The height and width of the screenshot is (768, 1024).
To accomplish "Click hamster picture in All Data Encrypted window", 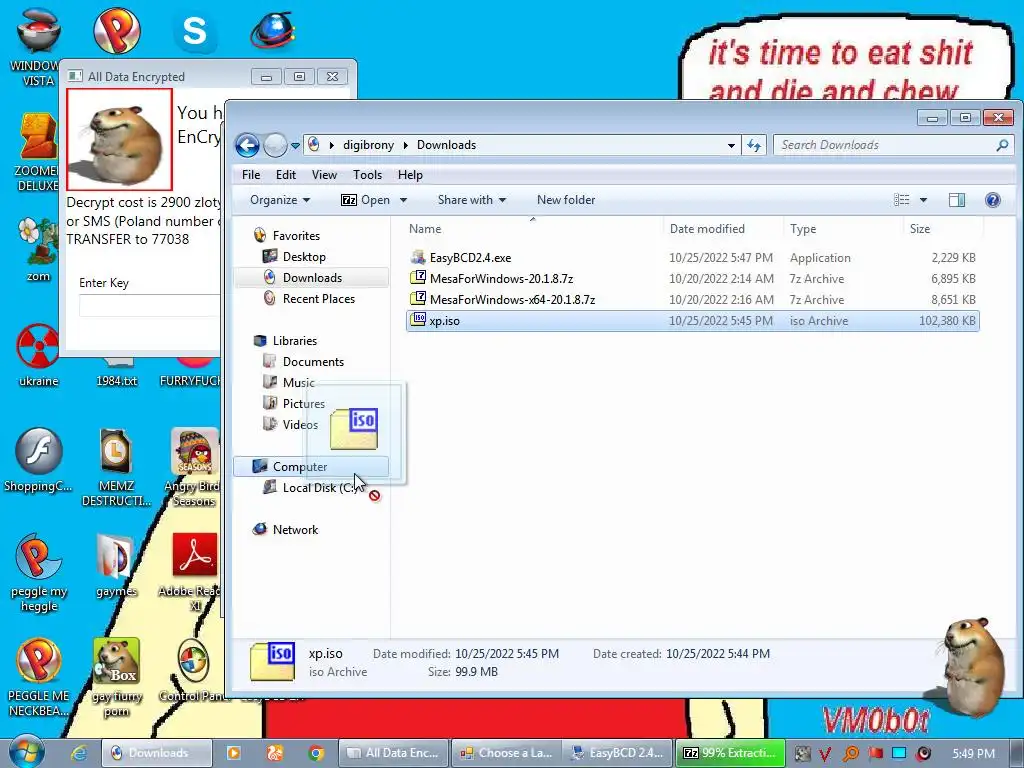I will pyautogui.click(x=120, y=139).
